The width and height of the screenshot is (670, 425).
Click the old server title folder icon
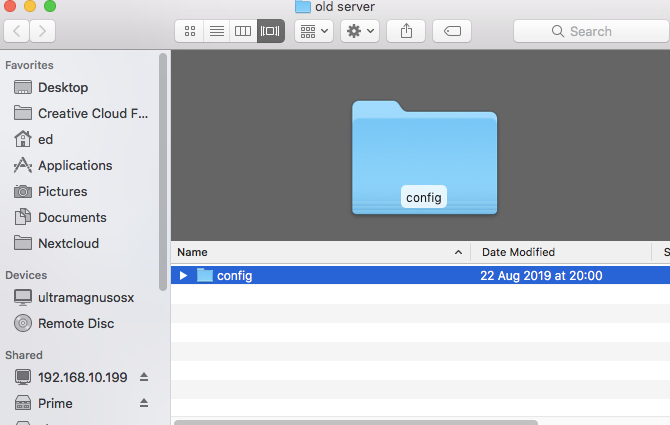pos(303,6)
